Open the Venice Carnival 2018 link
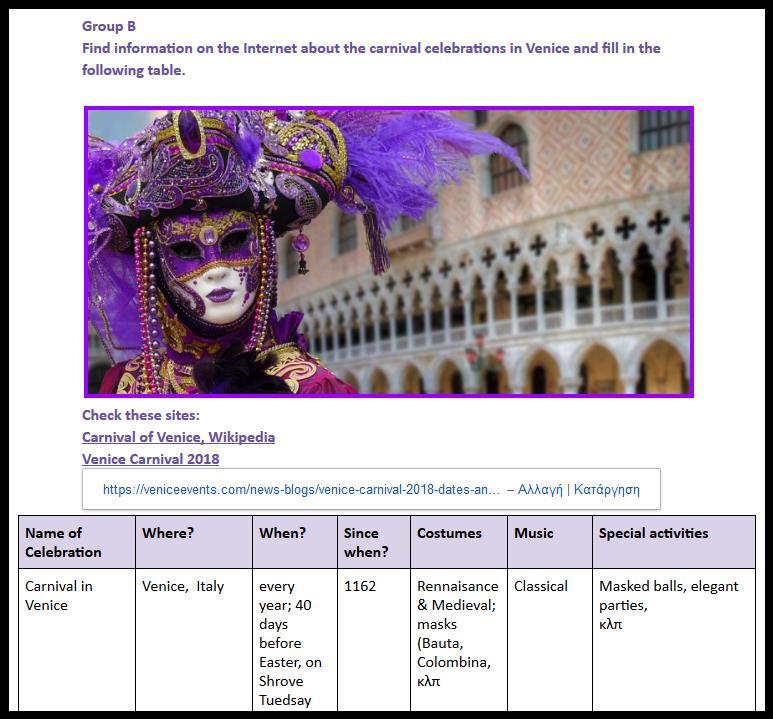This screenshot has height=719, width=773. pyautogui.click(x=150, y=459)
